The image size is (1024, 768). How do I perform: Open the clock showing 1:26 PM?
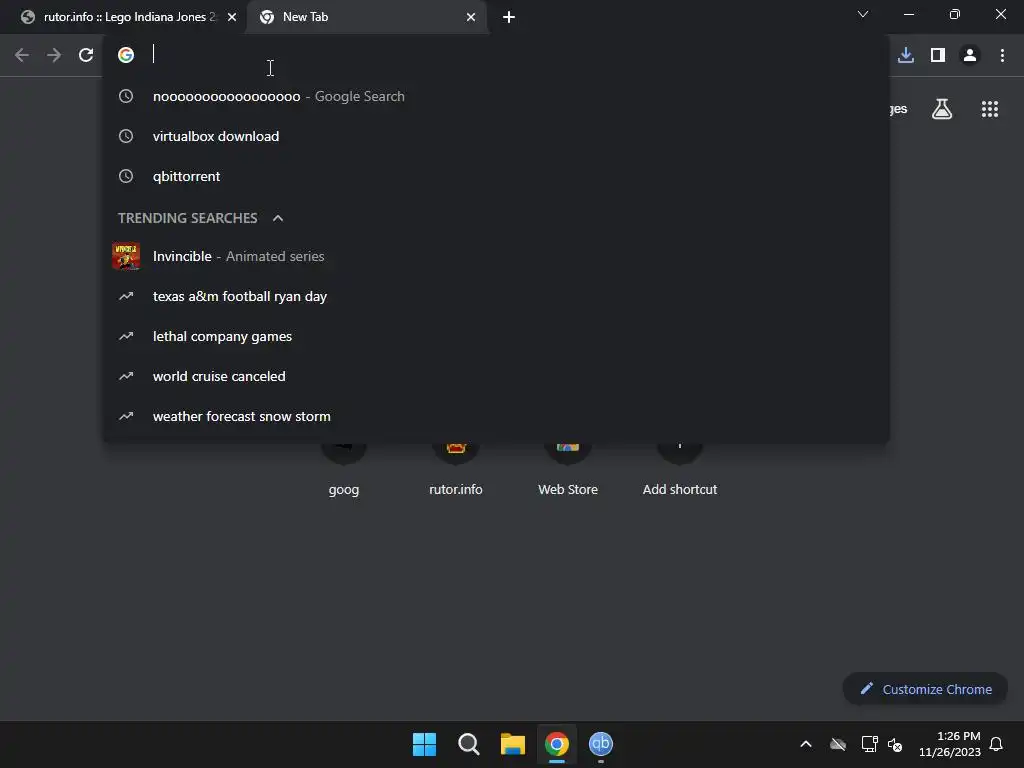pyautogui.click(x=950, y=744)
